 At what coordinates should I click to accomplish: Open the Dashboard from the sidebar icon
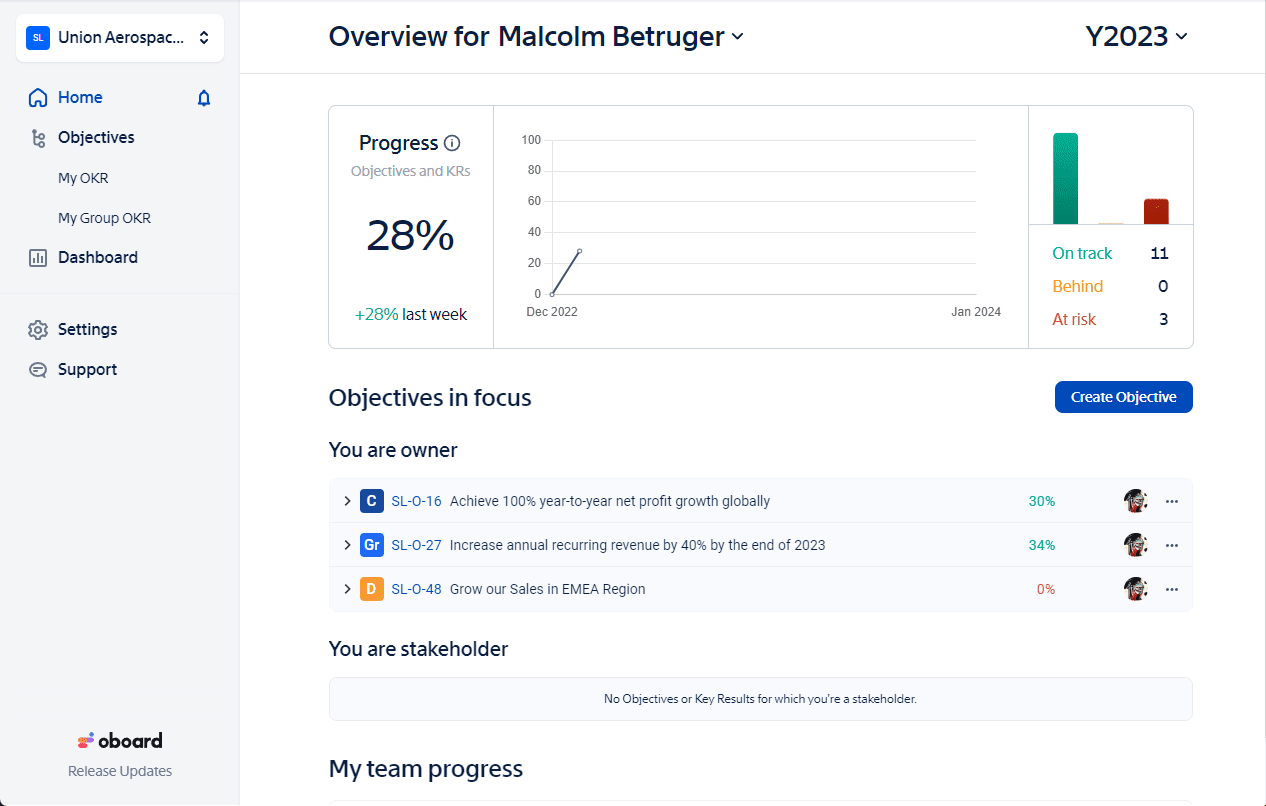point(36,257)
